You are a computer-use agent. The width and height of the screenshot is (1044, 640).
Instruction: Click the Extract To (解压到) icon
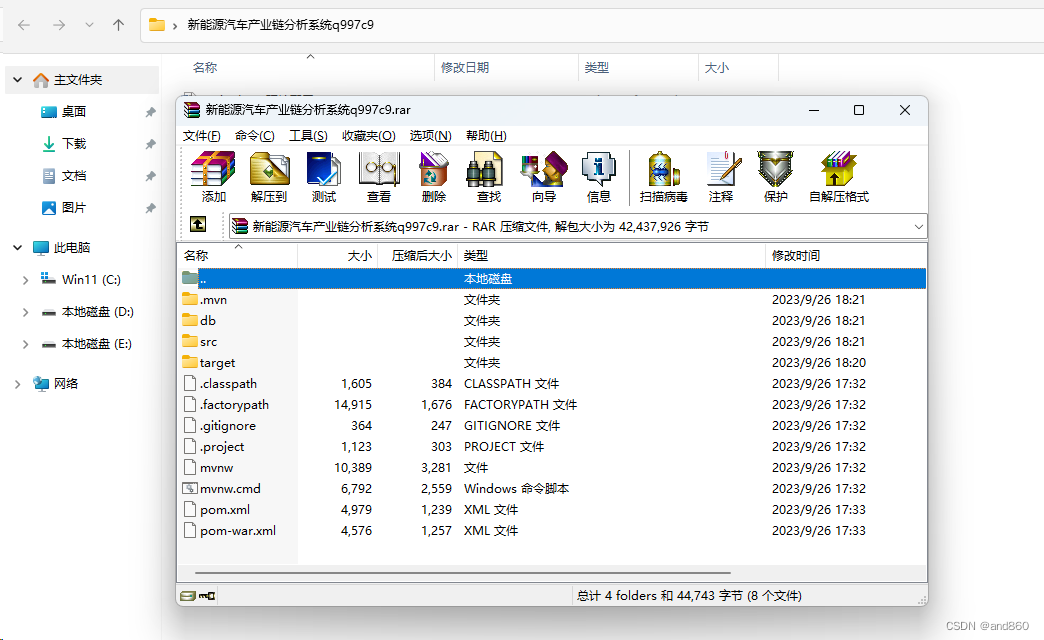[x=269, y=176]
